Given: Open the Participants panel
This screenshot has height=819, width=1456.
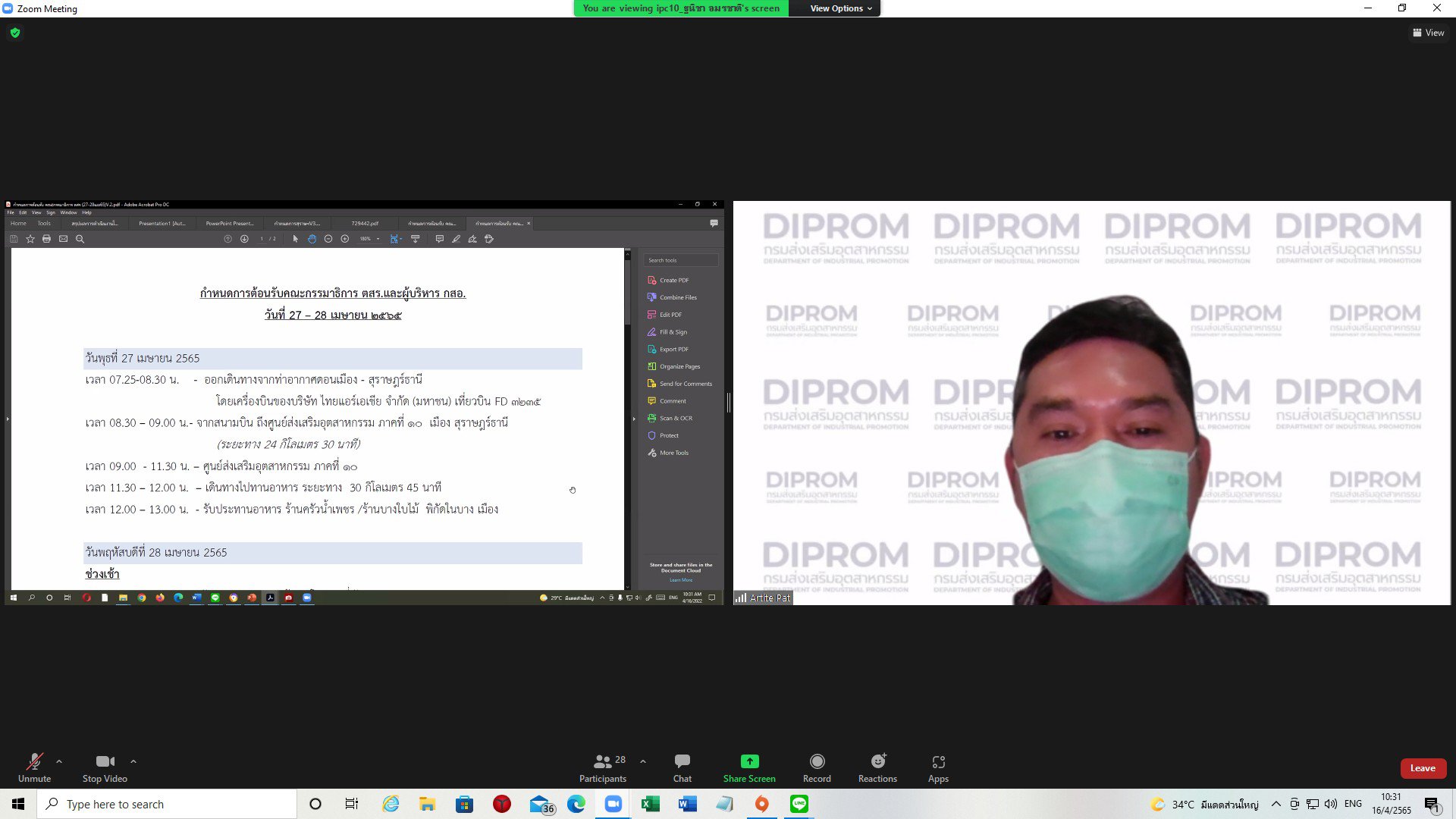Looking at the screenshot, I should [x=603, y=767].
